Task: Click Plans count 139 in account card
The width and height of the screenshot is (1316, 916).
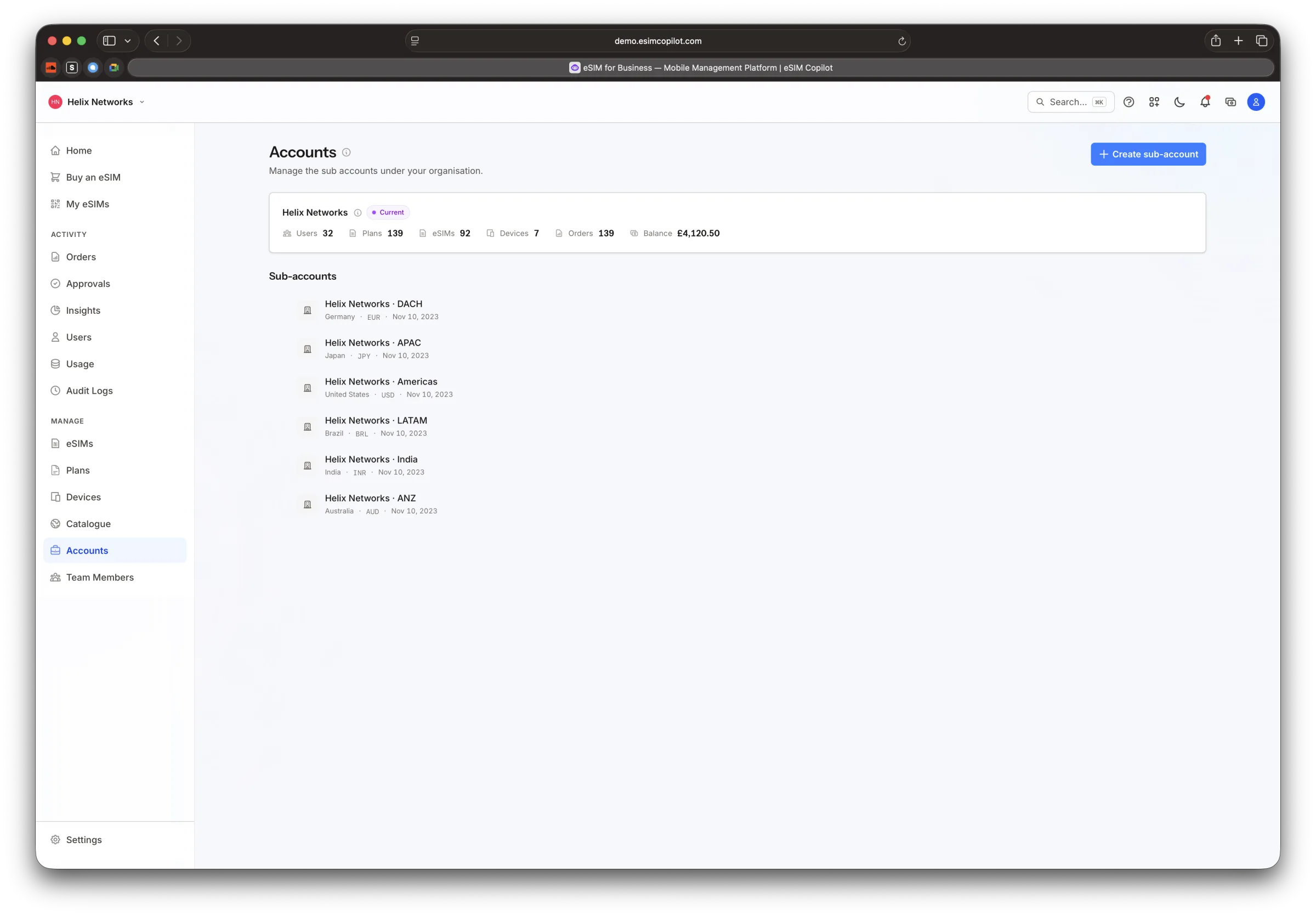Action: pyautogui.click(x=376, y=233)
